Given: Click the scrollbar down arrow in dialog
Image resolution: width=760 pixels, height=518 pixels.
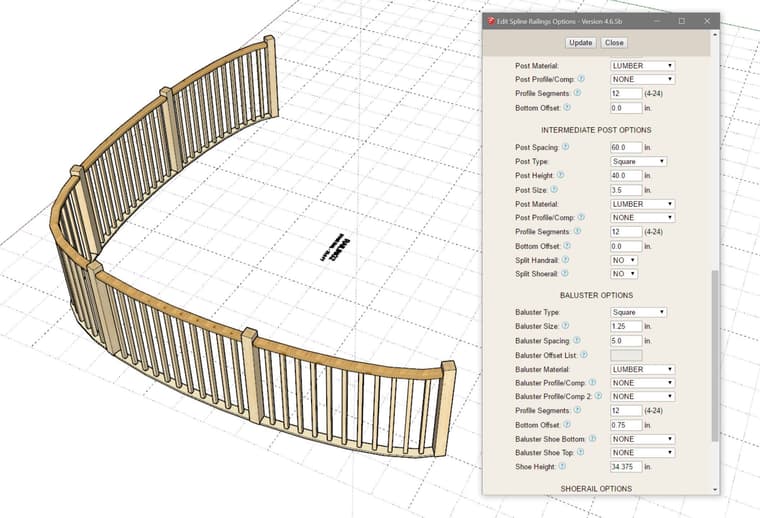Looking at the screenshot, I should 715,489.
